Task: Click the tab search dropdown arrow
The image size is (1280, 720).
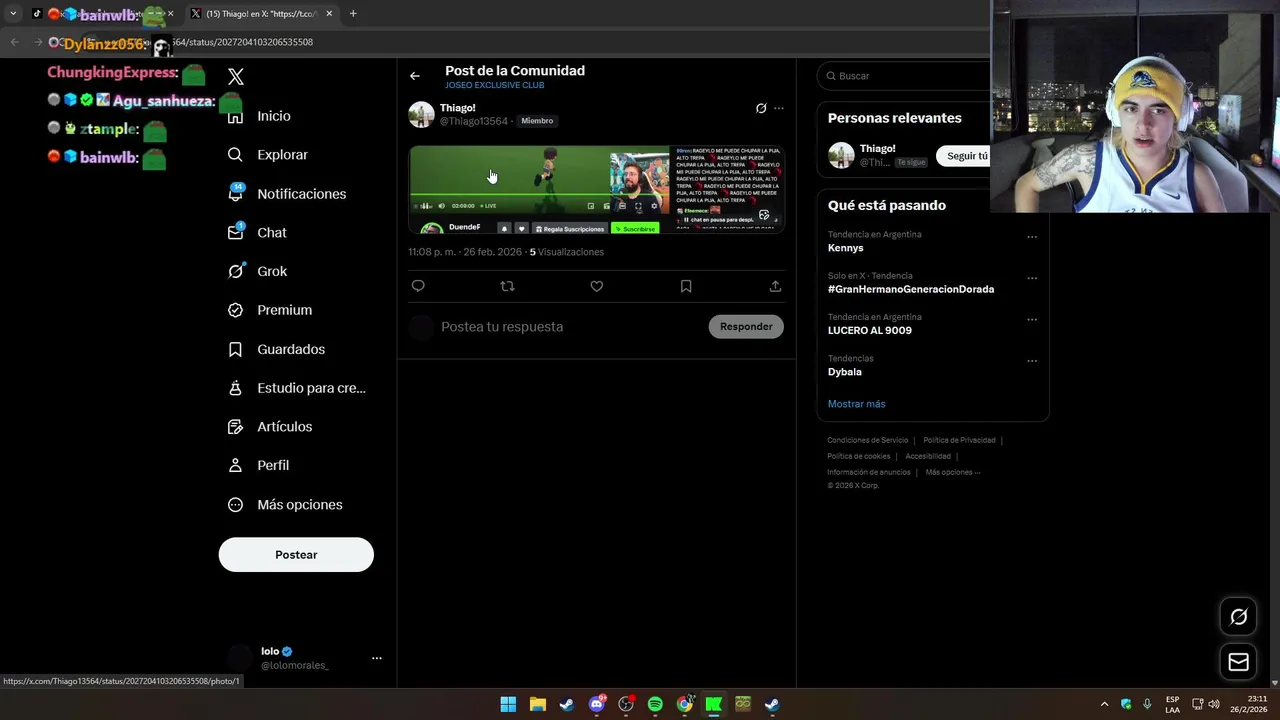Action: (x=13, y=14)
